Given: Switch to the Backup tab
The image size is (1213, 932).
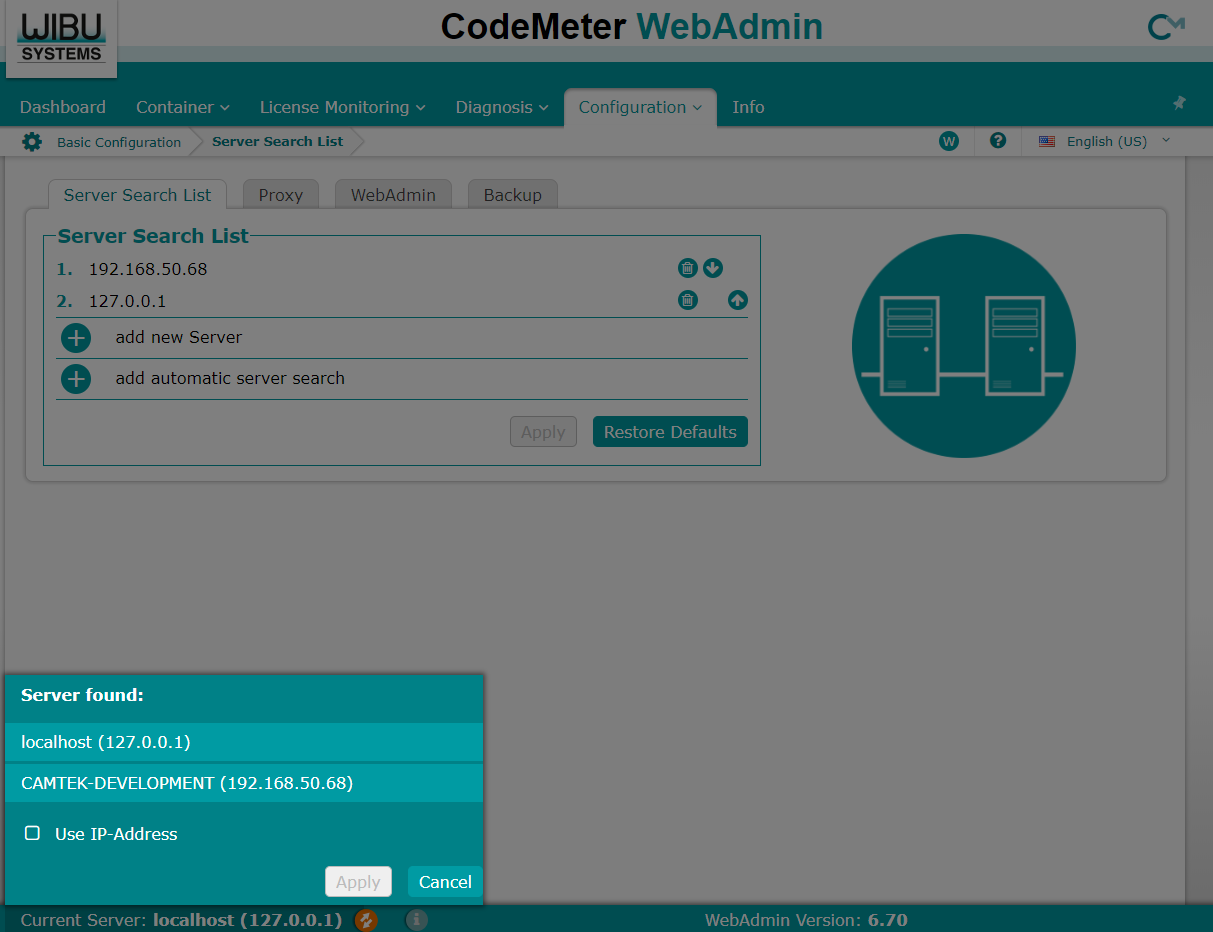Looking at the screenshot, I should click(513, 195).
